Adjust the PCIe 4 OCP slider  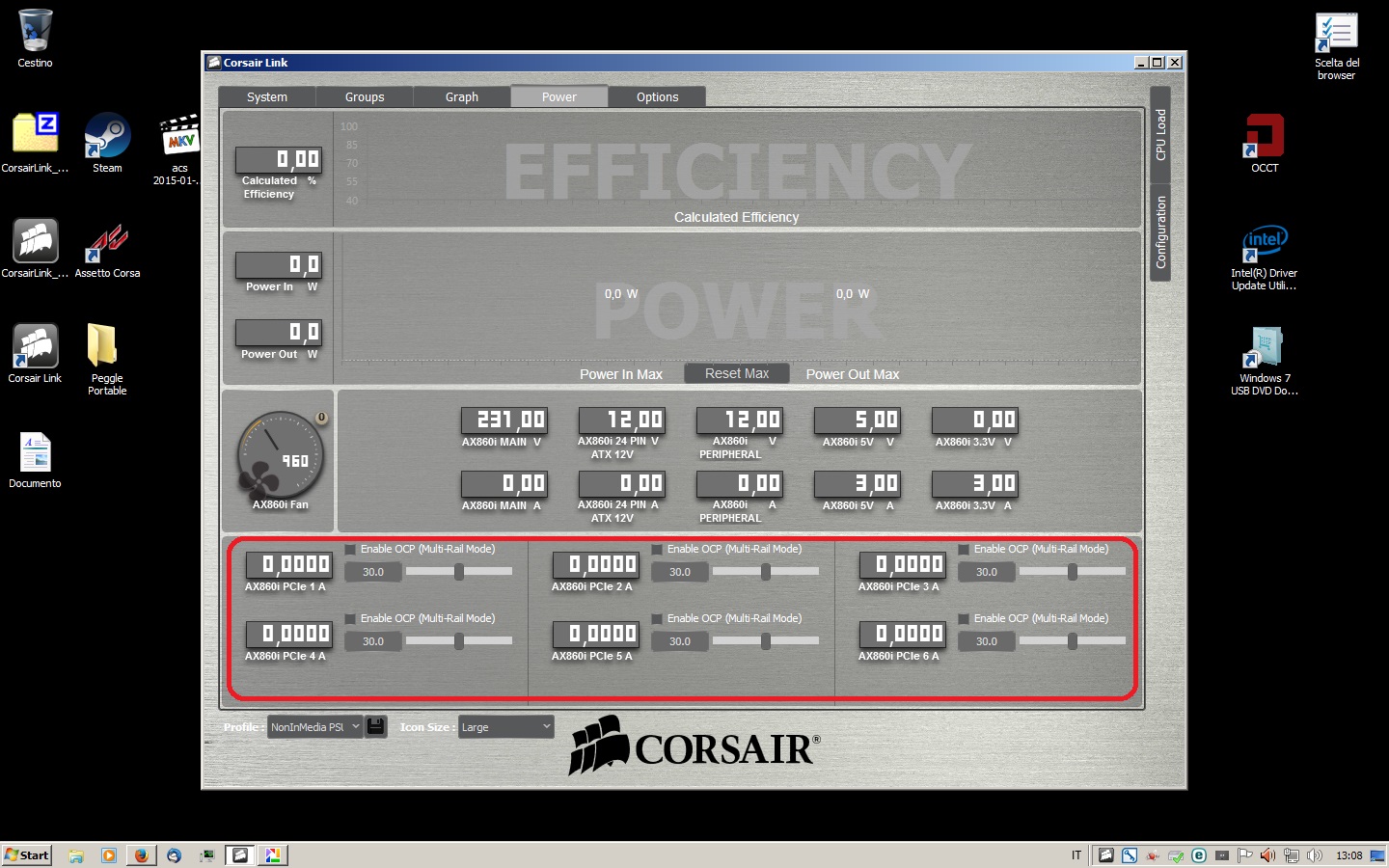pyautogui.click(x=459, y=641)
